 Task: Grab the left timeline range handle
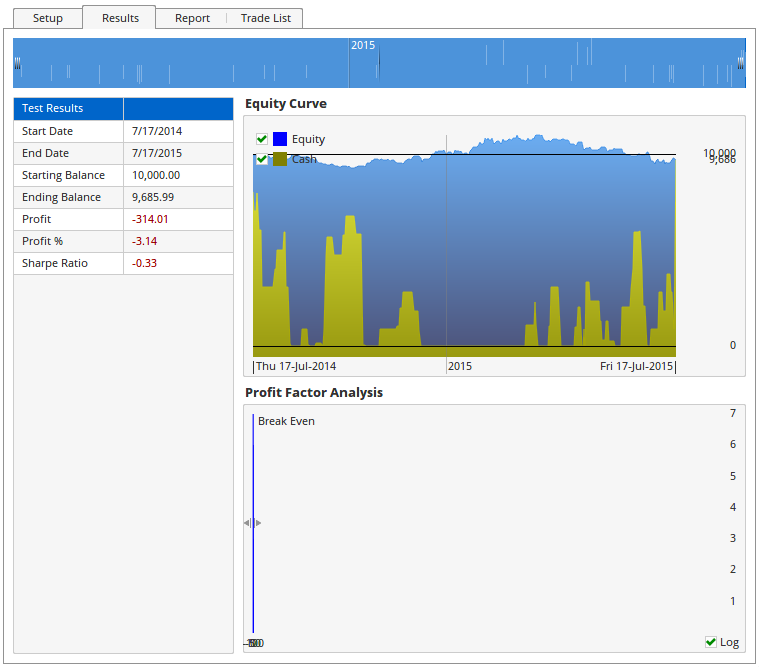(17, 63)
